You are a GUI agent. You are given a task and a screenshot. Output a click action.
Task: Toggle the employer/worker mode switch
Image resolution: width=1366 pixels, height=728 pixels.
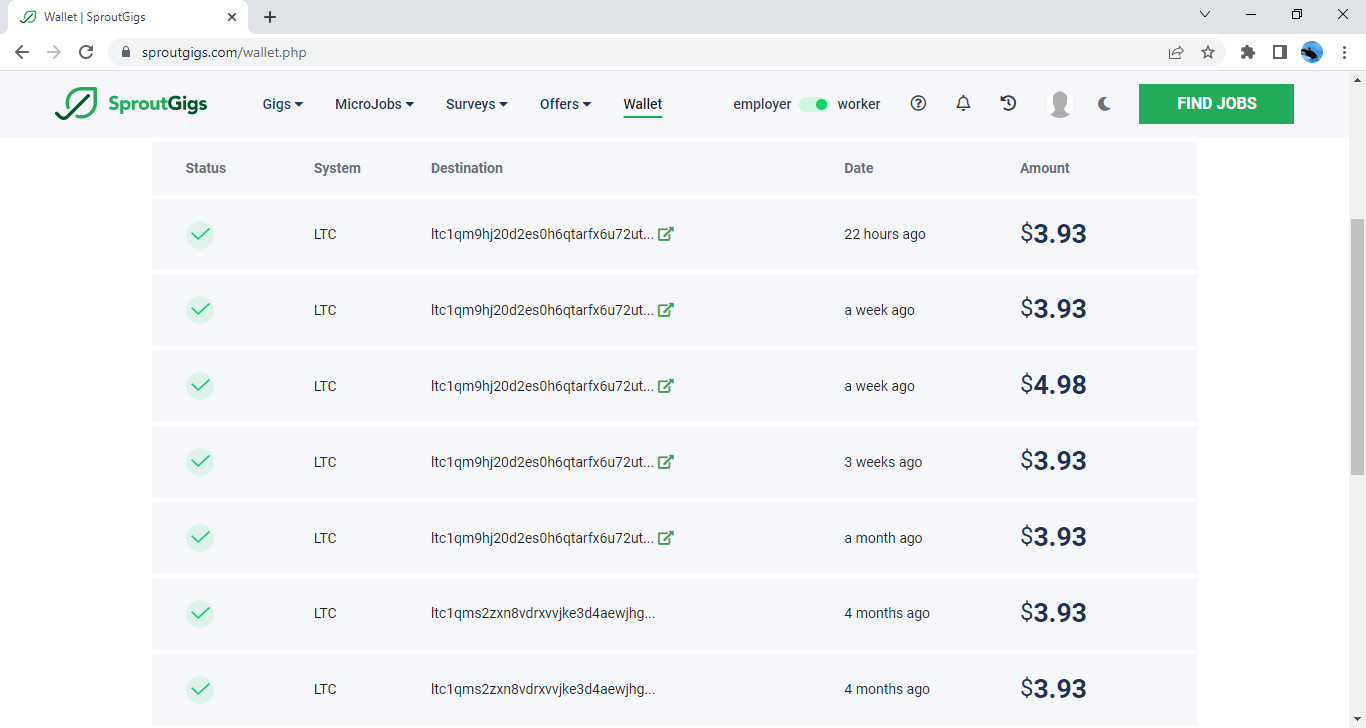point(814,105)
